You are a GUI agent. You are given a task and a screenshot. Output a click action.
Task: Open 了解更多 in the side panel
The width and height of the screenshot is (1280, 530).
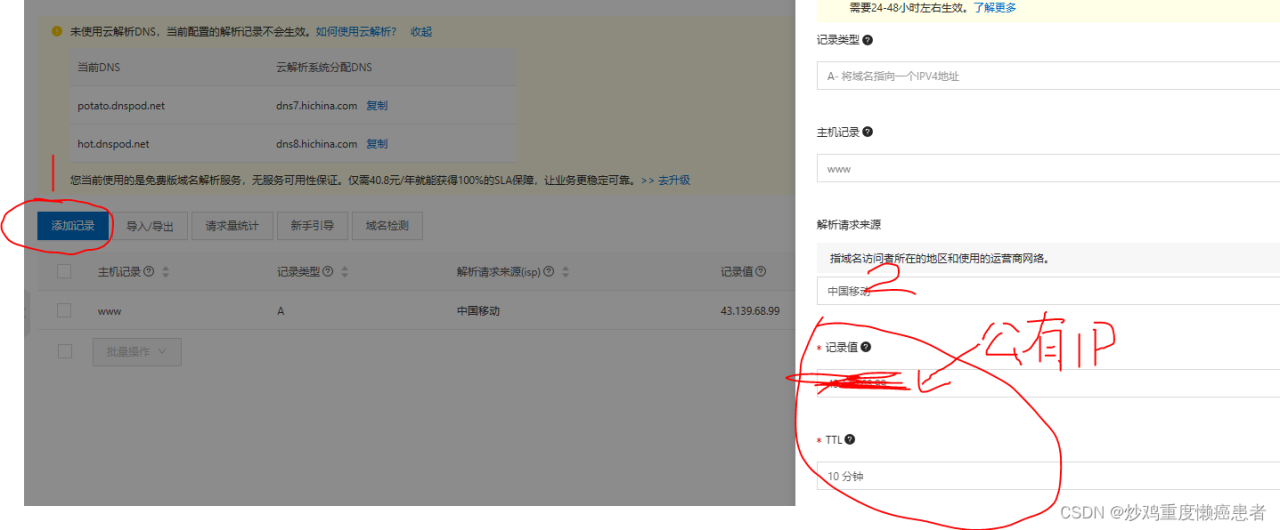995,8
